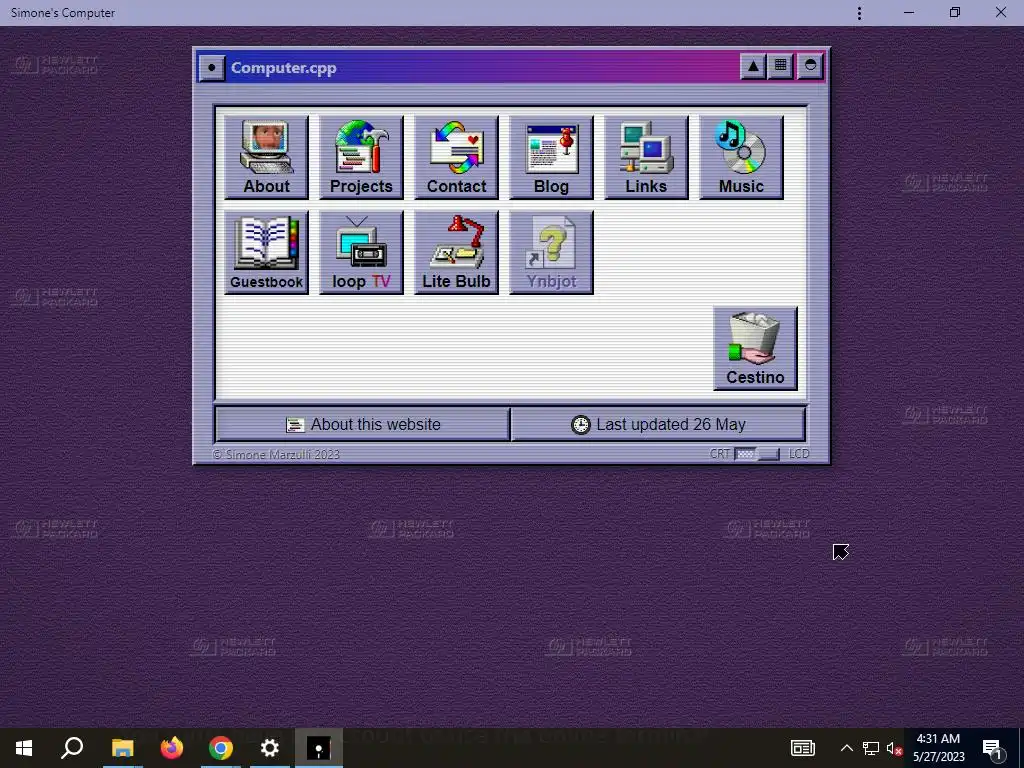Open the Ynbjot question mark shortcut
Viewport: 1024px width, 768px height.
551,253
